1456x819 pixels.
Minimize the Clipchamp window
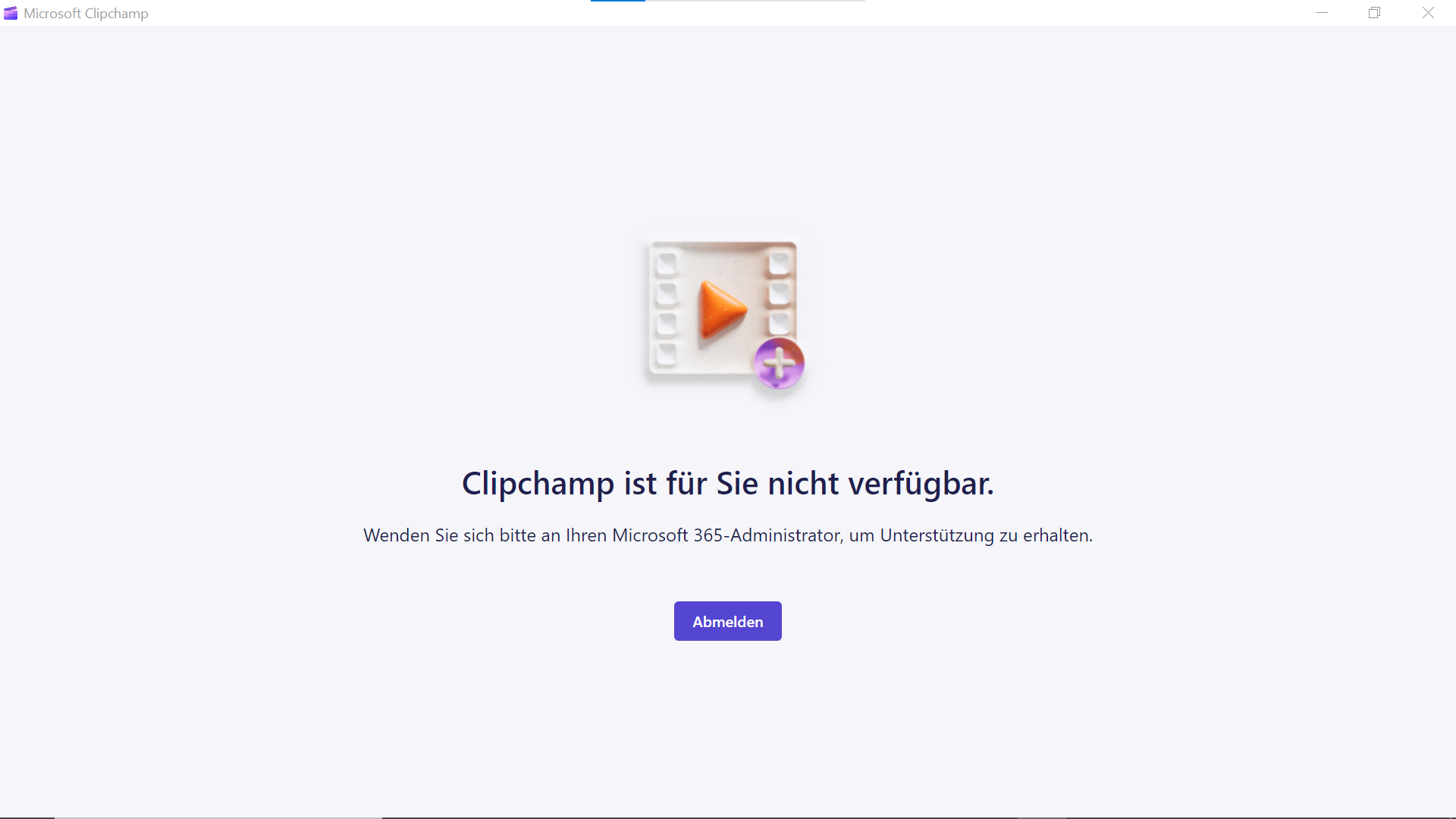(1322, 13)
